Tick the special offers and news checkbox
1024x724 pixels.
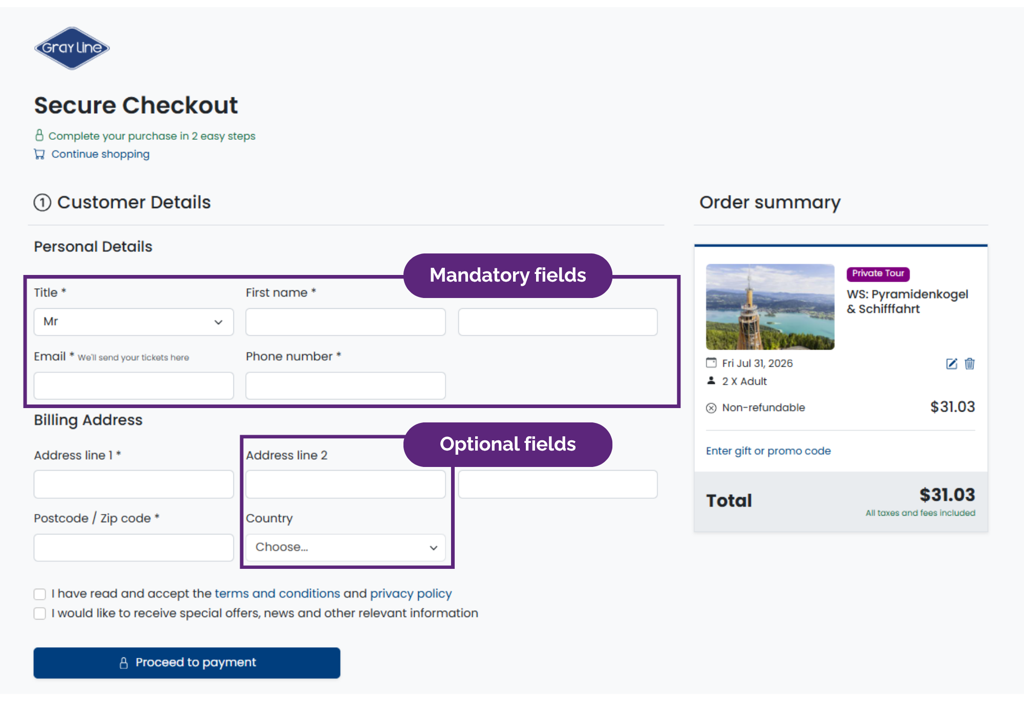[x=40, y=614]
